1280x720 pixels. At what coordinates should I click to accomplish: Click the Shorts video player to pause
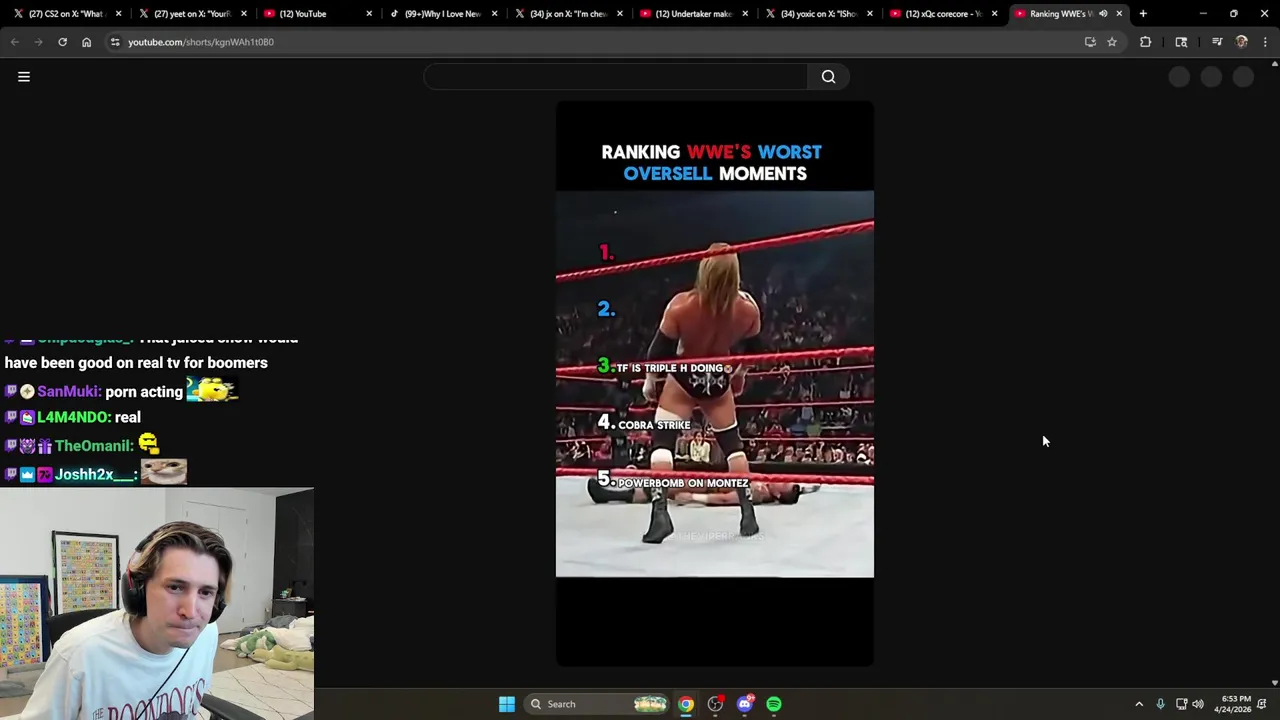pyautogui.click(x=714, y=384)
